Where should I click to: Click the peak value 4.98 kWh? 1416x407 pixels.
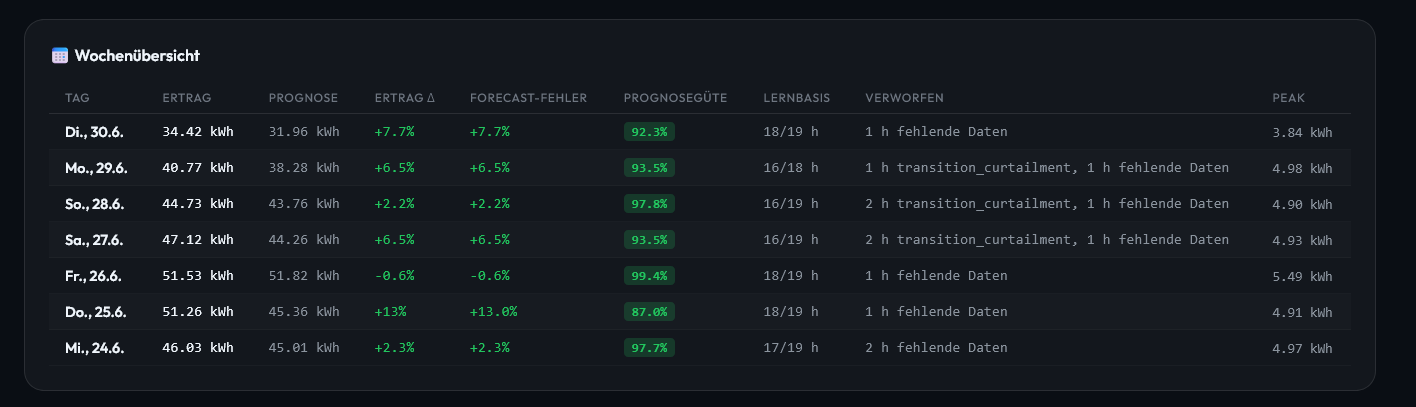[x=1302, y=168]
